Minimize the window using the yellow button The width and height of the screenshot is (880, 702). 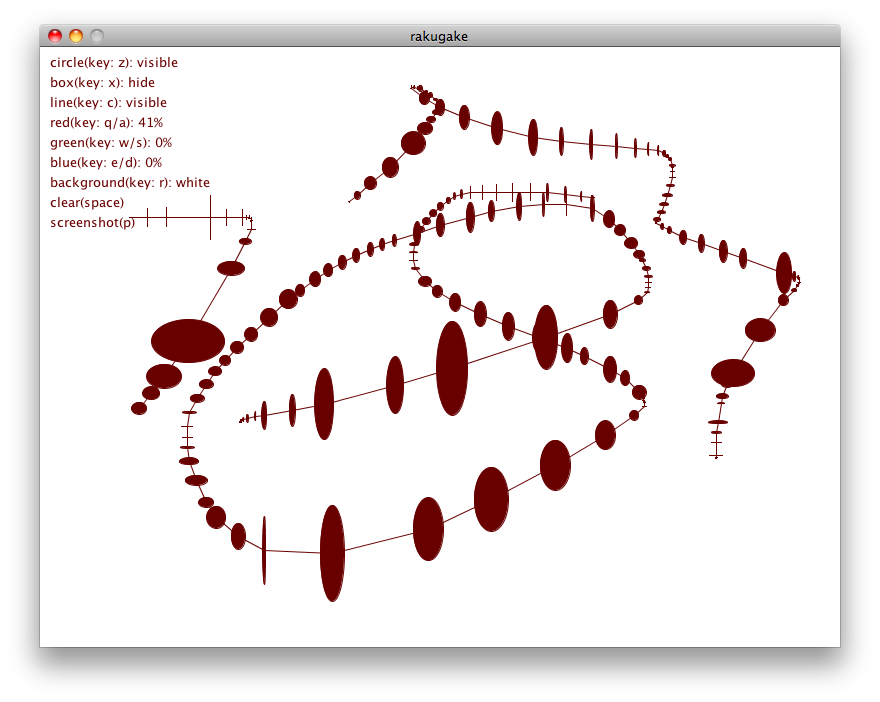pos(76,36)
